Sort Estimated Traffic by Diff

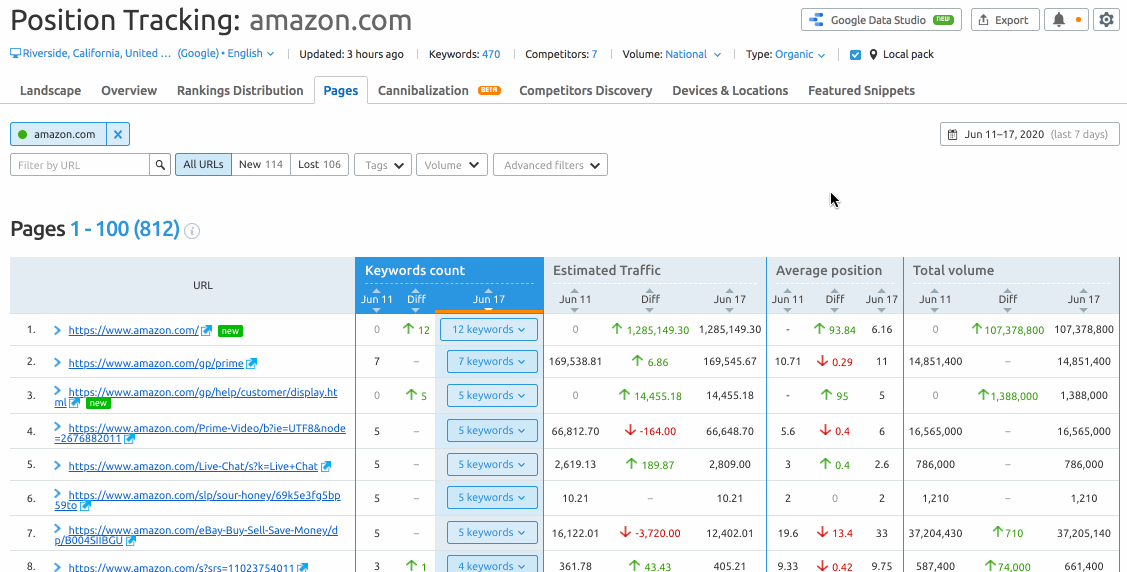[650, 299]
